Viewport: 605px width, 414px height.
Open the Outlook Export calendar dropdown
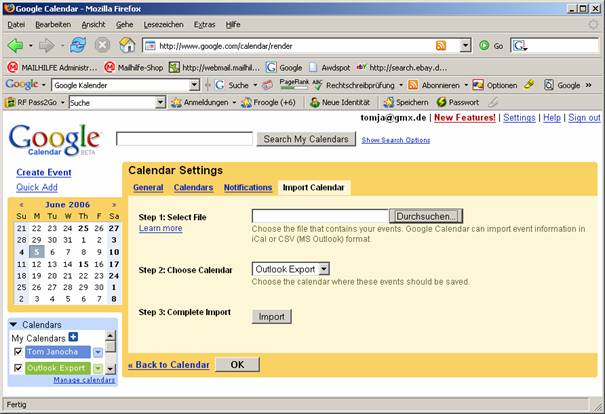tap(324, 269)
